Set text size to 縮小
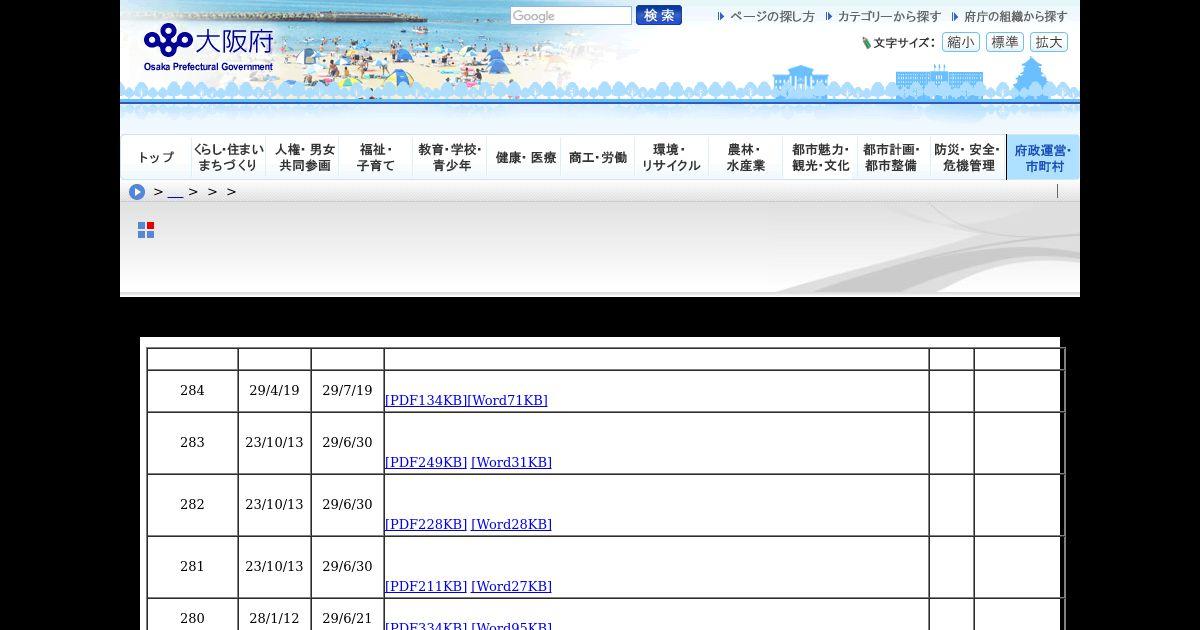This screenshot has width=1200, height=630. tap(961, 42)
